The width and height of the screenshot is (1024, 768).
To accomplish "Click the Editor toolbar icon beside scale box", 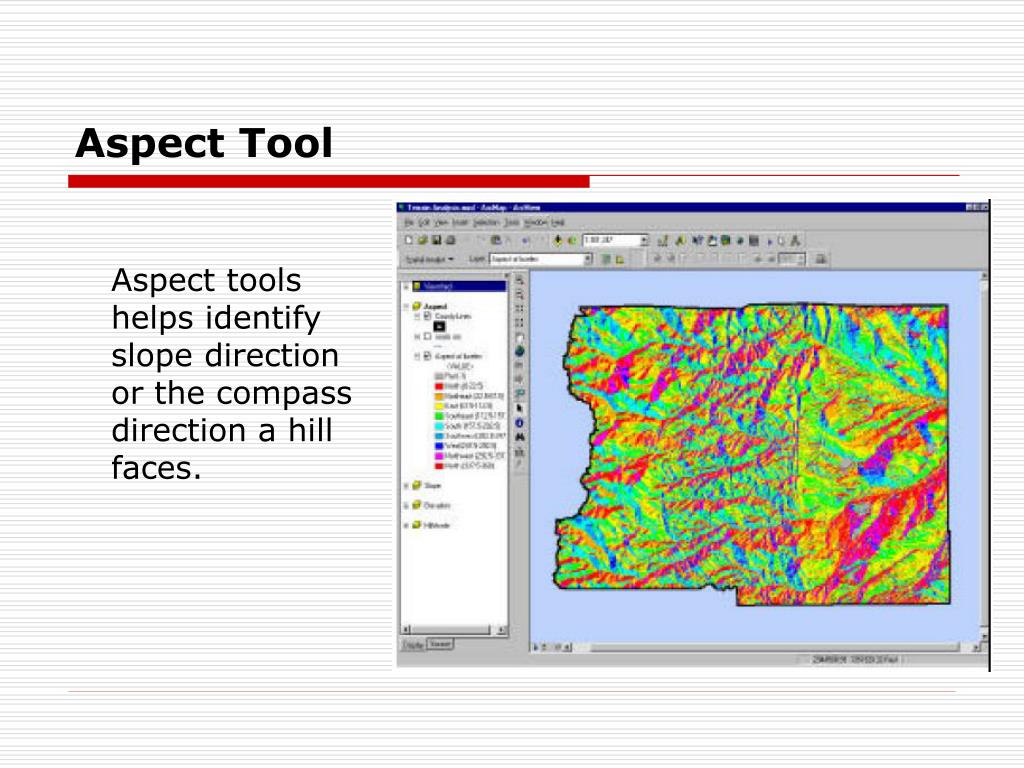I will pos(662,241).
